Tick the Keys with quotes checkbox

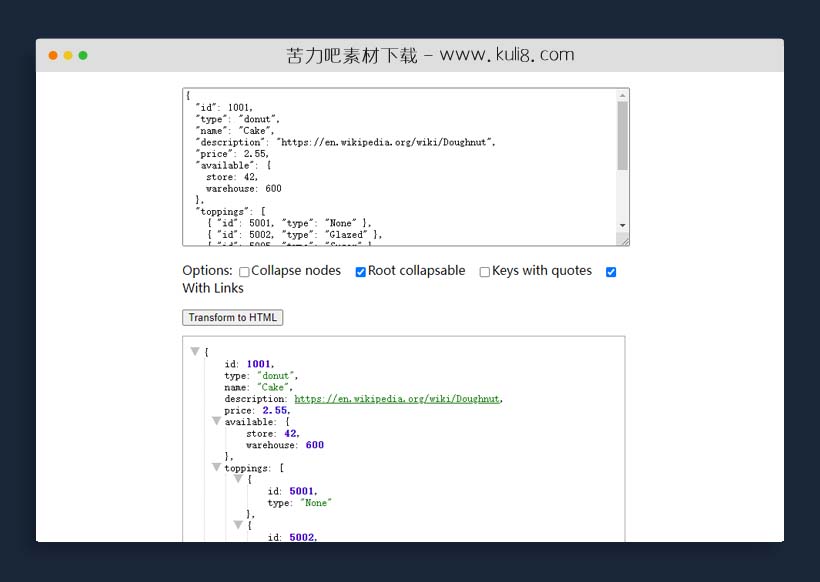coord(485,272)
